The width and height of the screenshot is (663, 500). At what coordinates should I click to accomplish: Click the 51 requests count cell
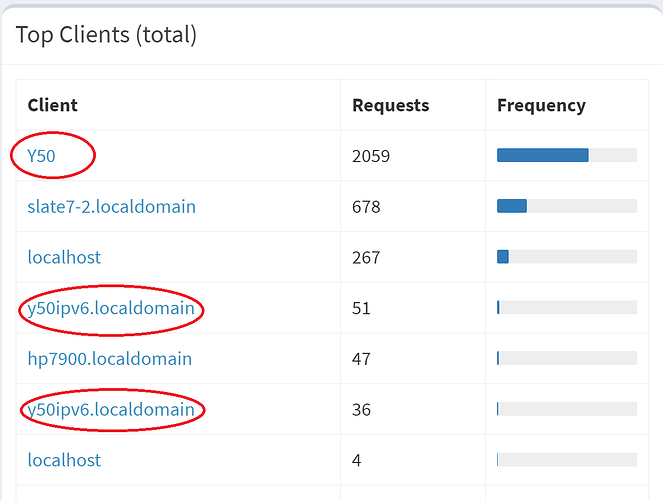coord(361,308)
